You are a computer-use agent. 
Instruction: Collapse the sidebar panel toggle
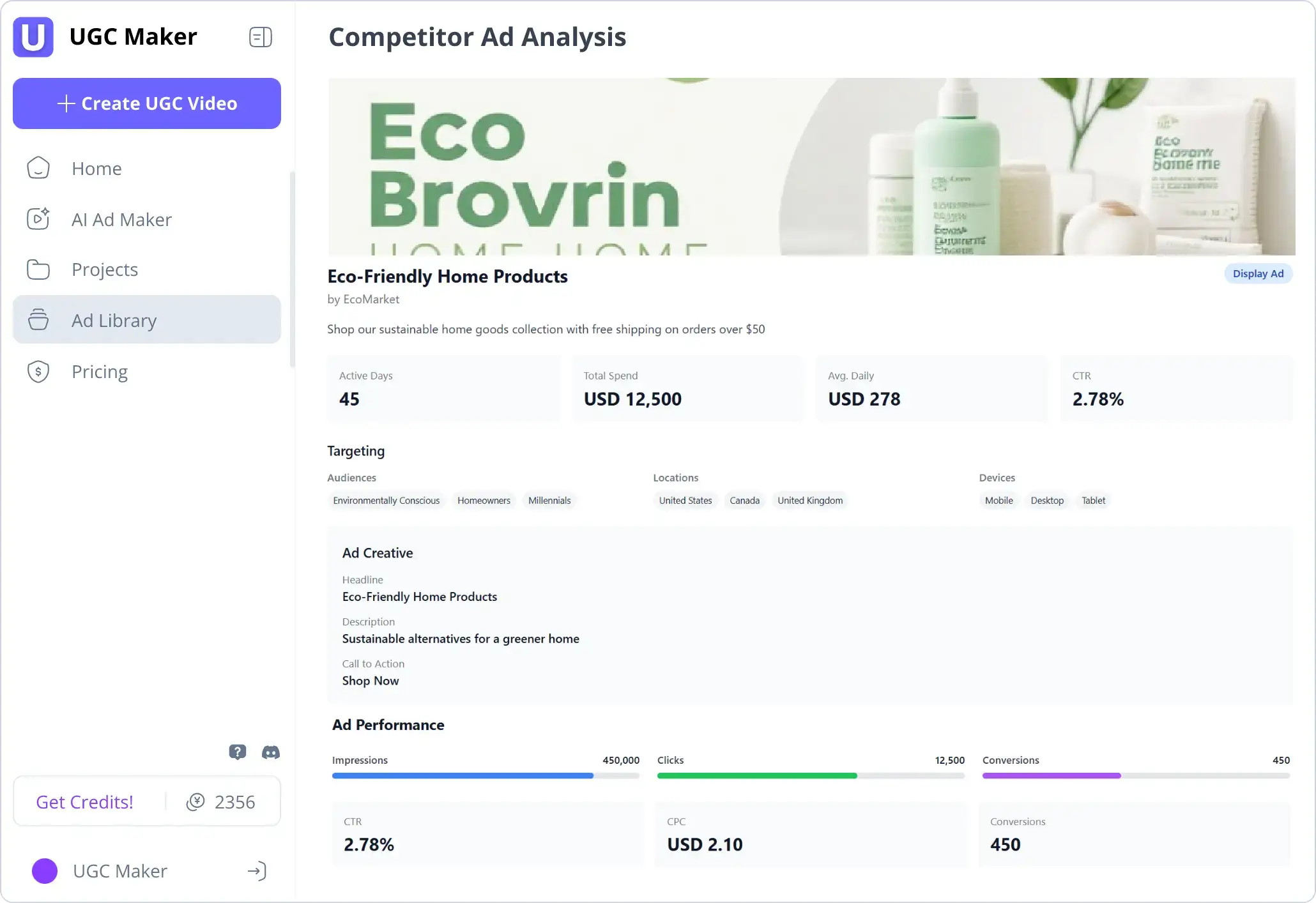pyautogui.click(x=260, y=37)
